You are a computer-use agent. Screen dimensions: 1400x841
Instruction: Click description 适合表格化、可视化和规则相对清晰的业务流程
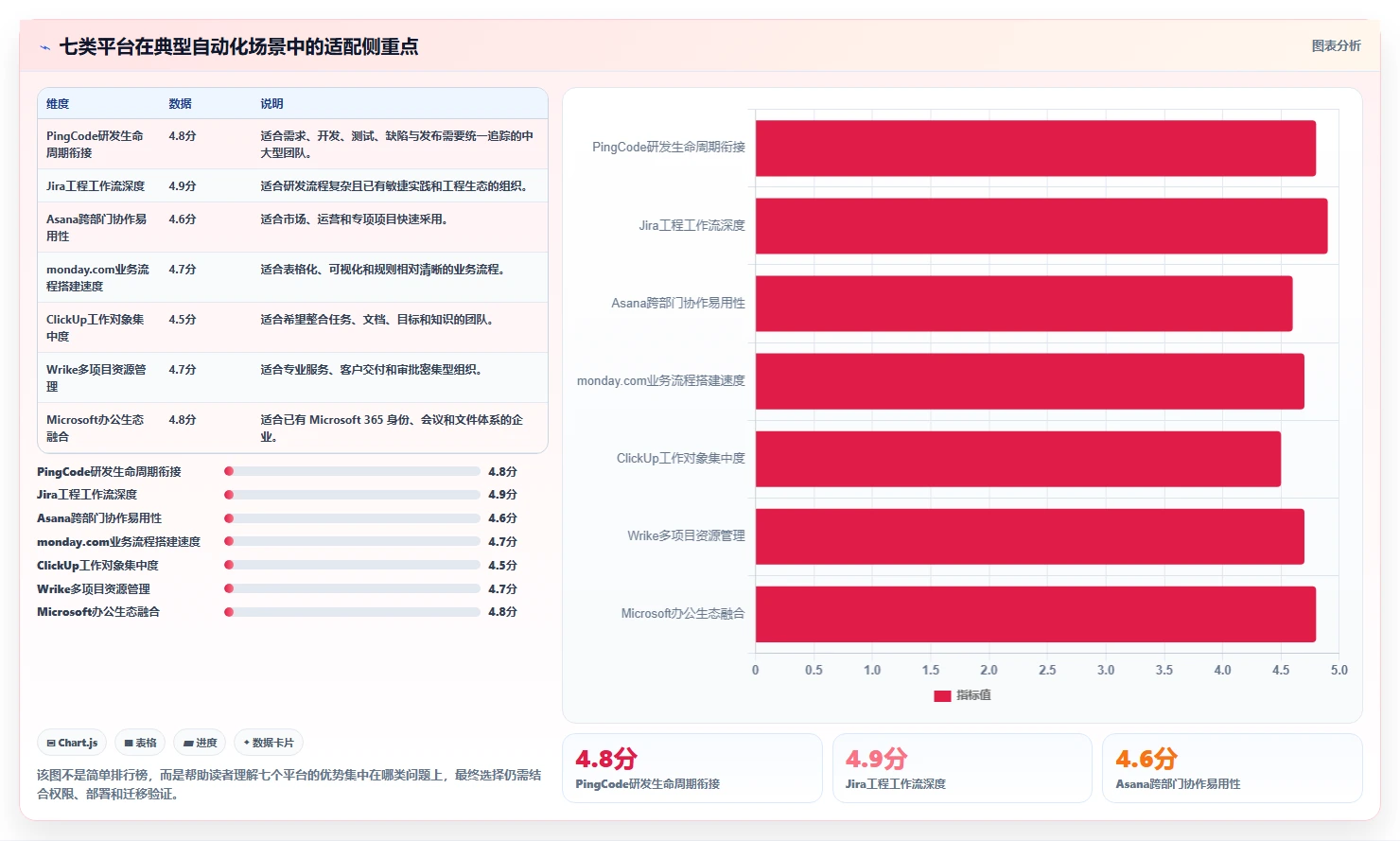point(382,270)
